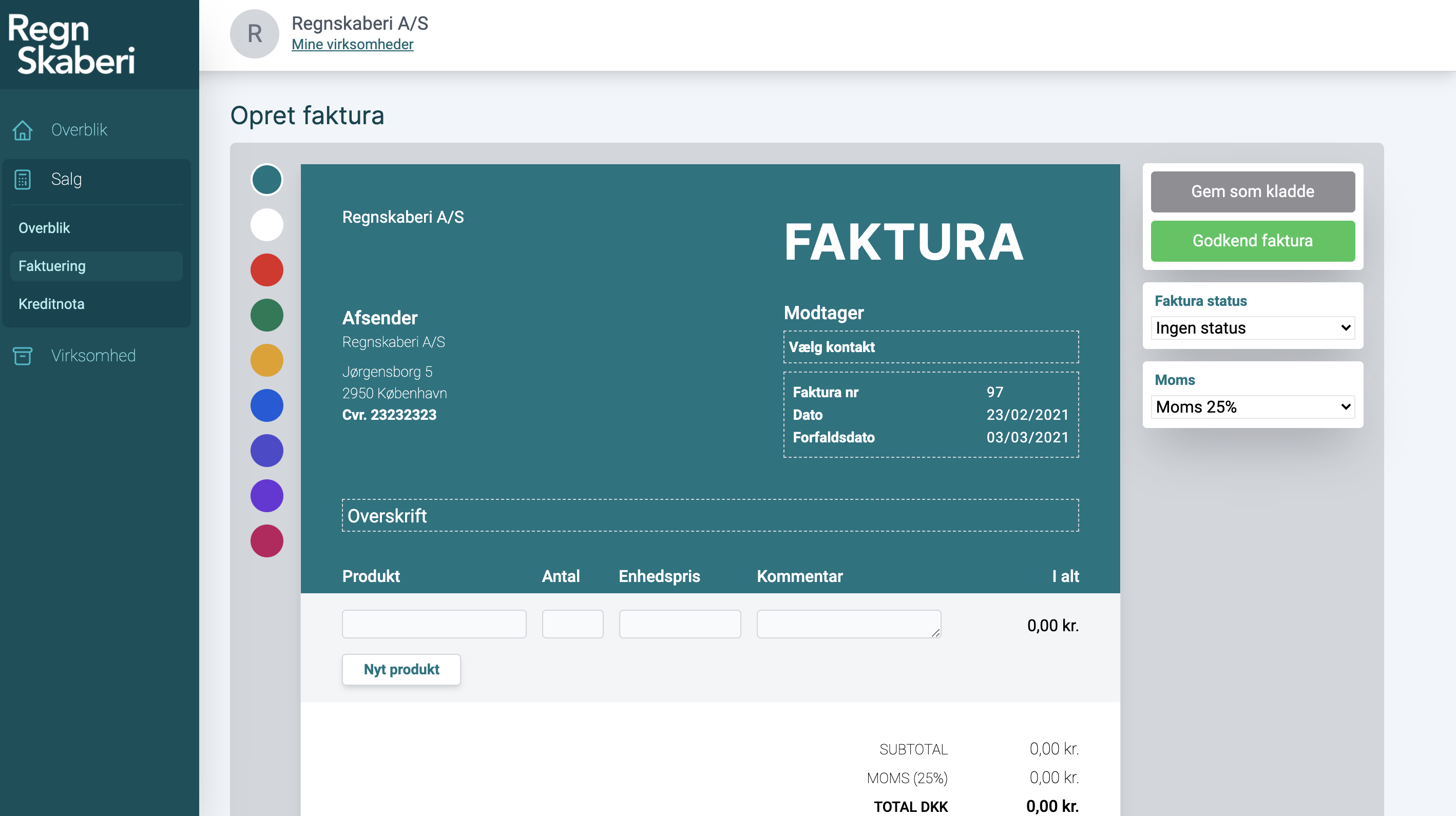Click the archive box icon for Virksomhed
The width and height of the screenshot is (1456, 816).
click(x=23, y=356)
